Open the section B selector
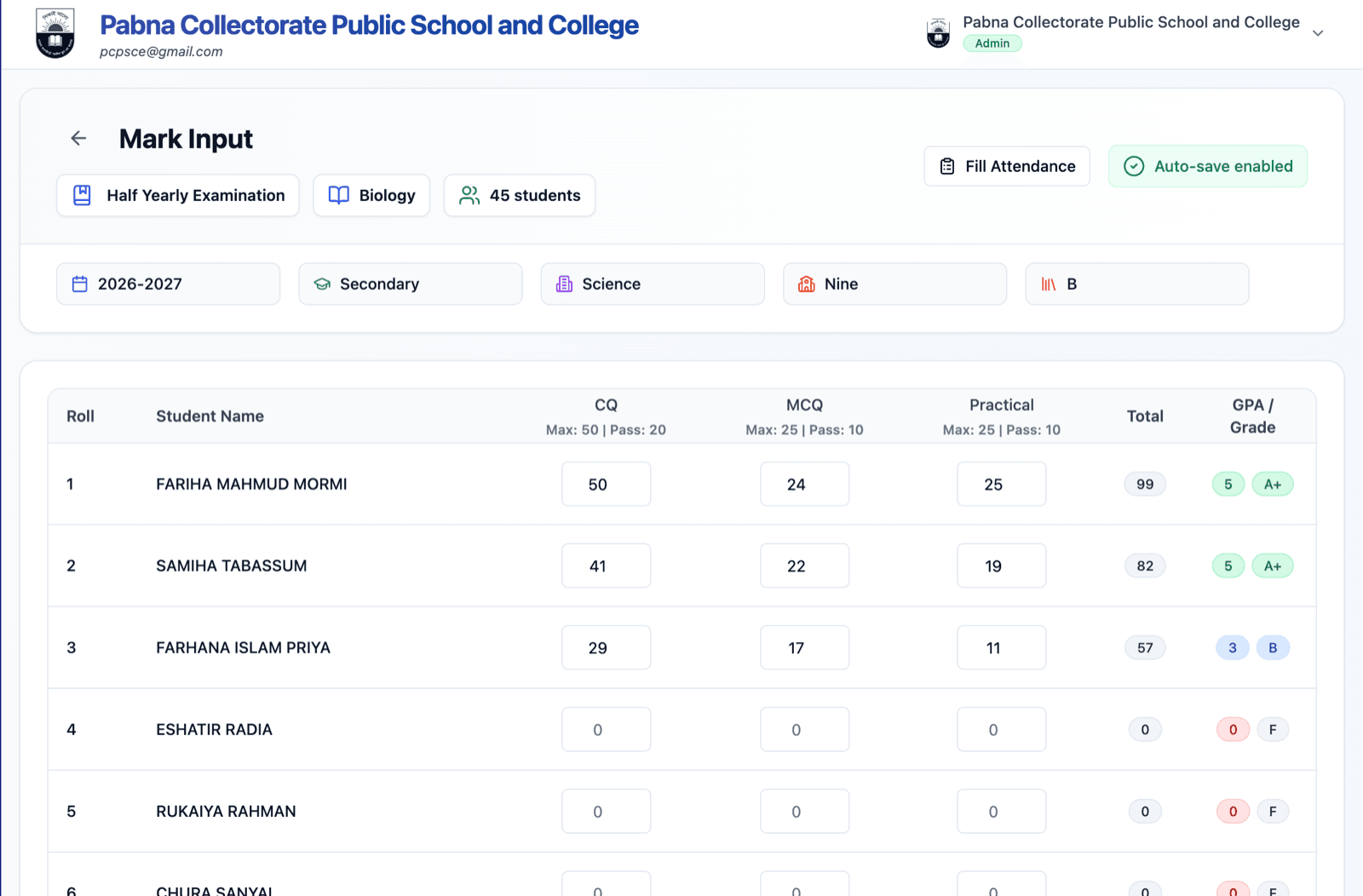 [x=1137, y=284]
